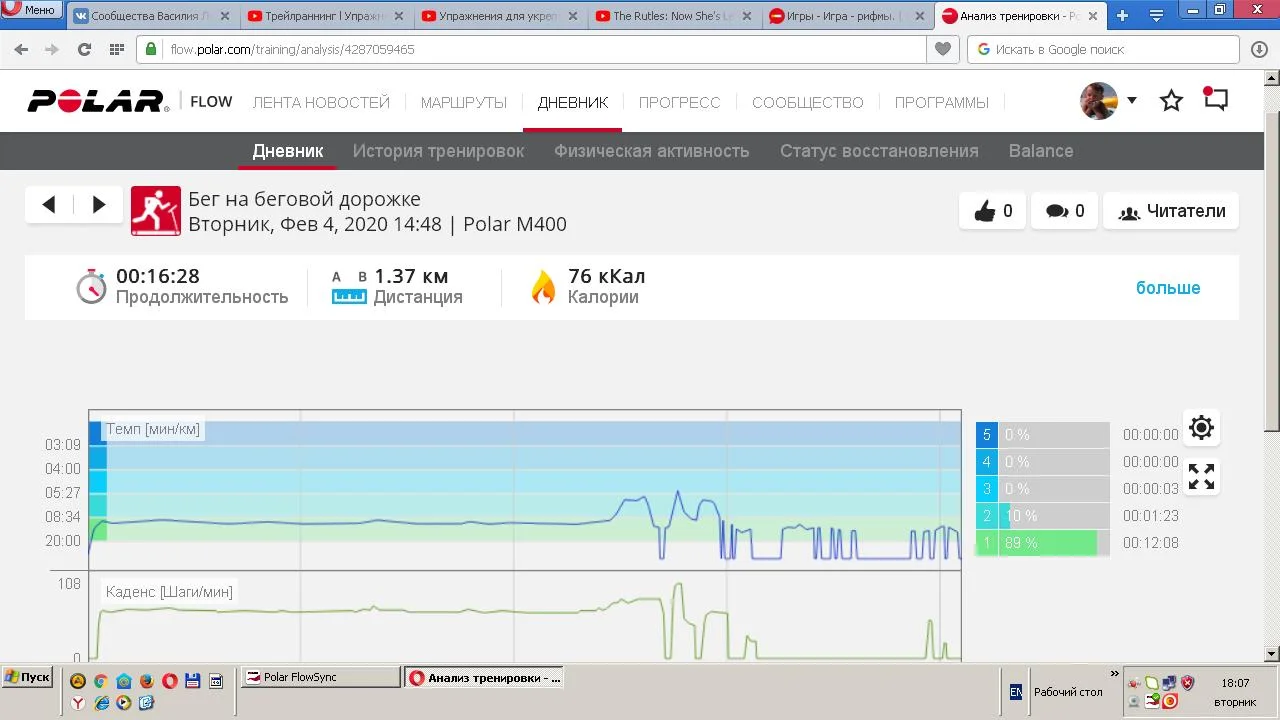This screenshot has width=1280, height=720.
Task: Switch to Polar FlowSync taskbar window
Action: pyautogui.click(x=321, y=677)
